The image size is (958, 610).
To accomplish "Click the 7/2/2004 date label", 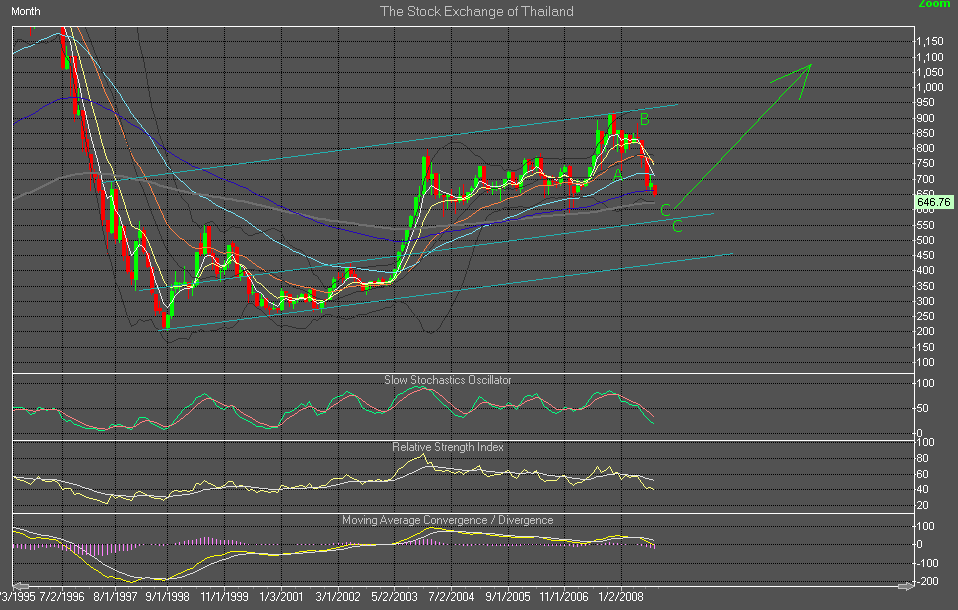I will pos(452,597).
